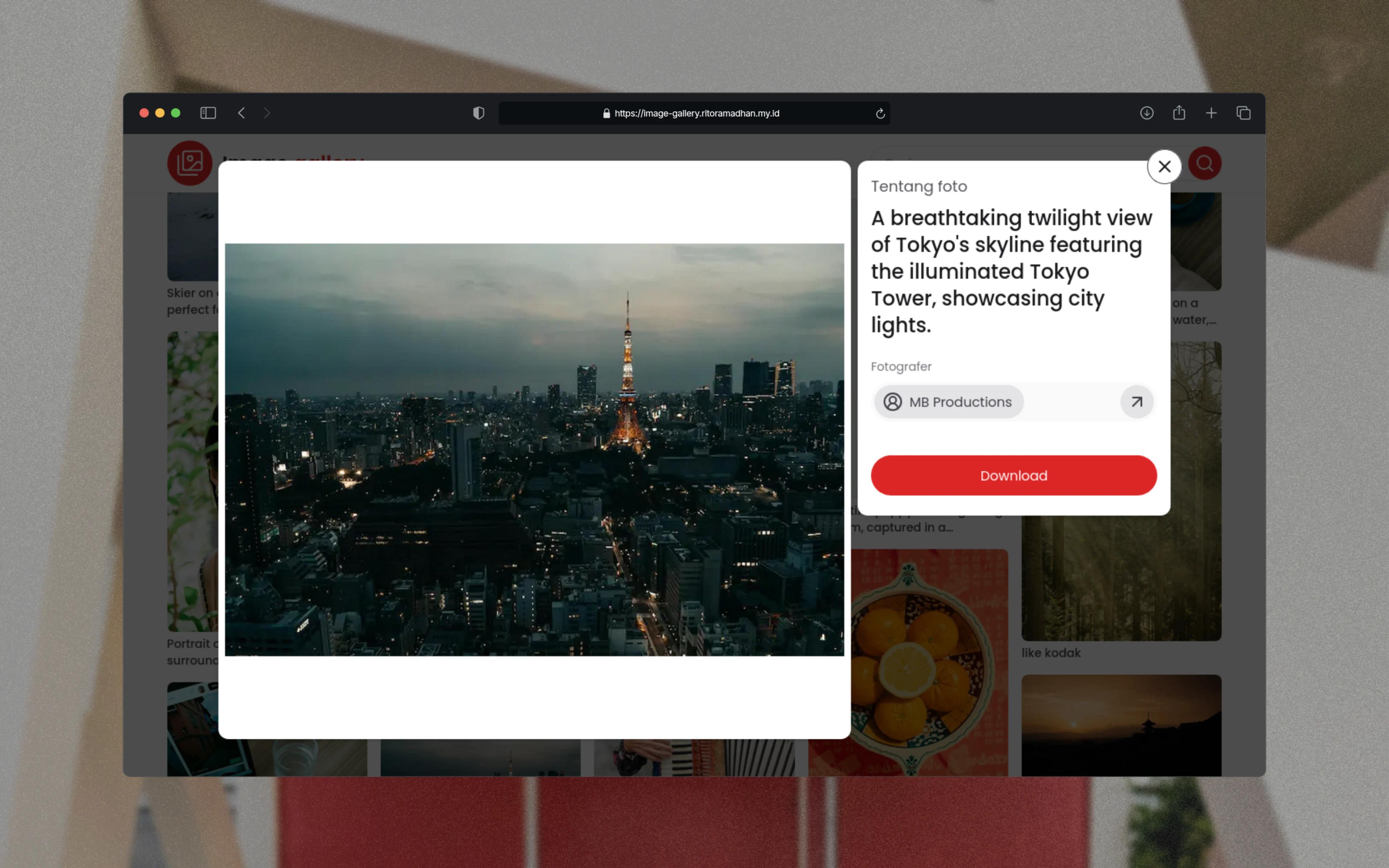Click the 'like kodak' caption text
This screenshot has height=868, width=1389.
click(x=1050, y=653)
